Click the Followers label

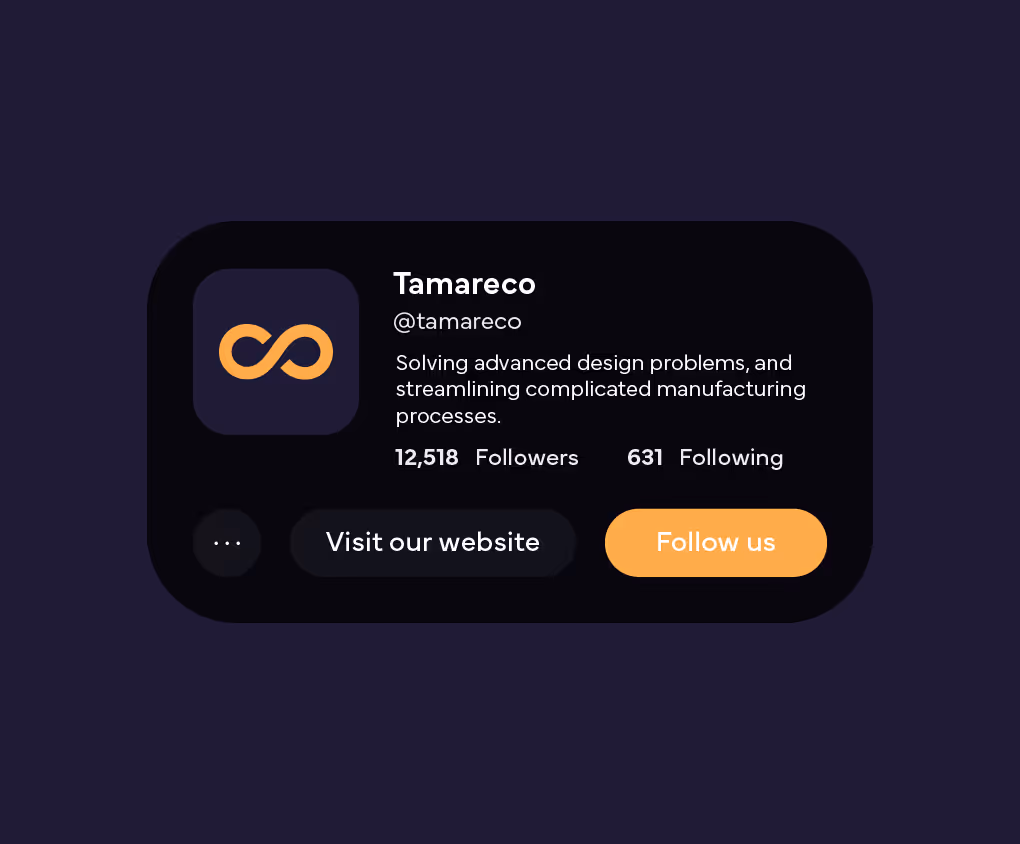click(x=527, y=457)
